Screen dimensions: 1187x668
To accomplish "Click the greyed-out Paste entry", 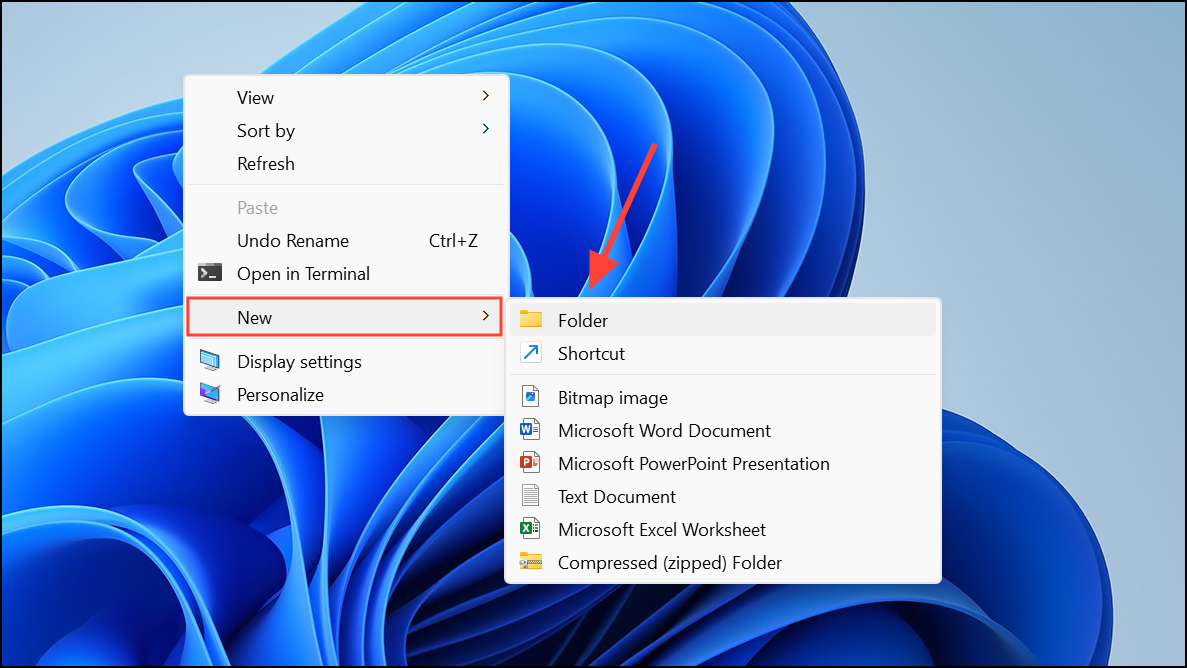I will pyautogui.click(x=346, y=208).
